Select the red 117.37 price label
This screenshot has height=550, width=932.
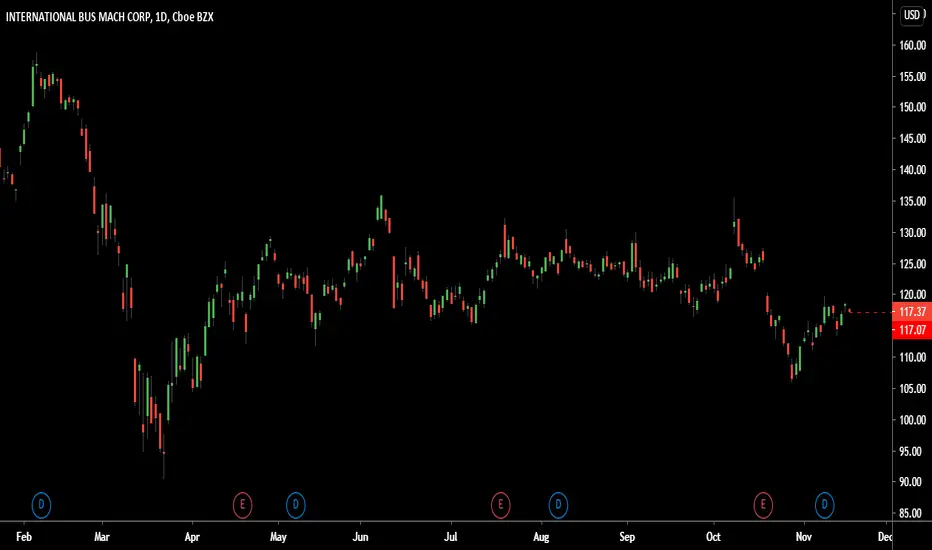(x=912, y=311)
